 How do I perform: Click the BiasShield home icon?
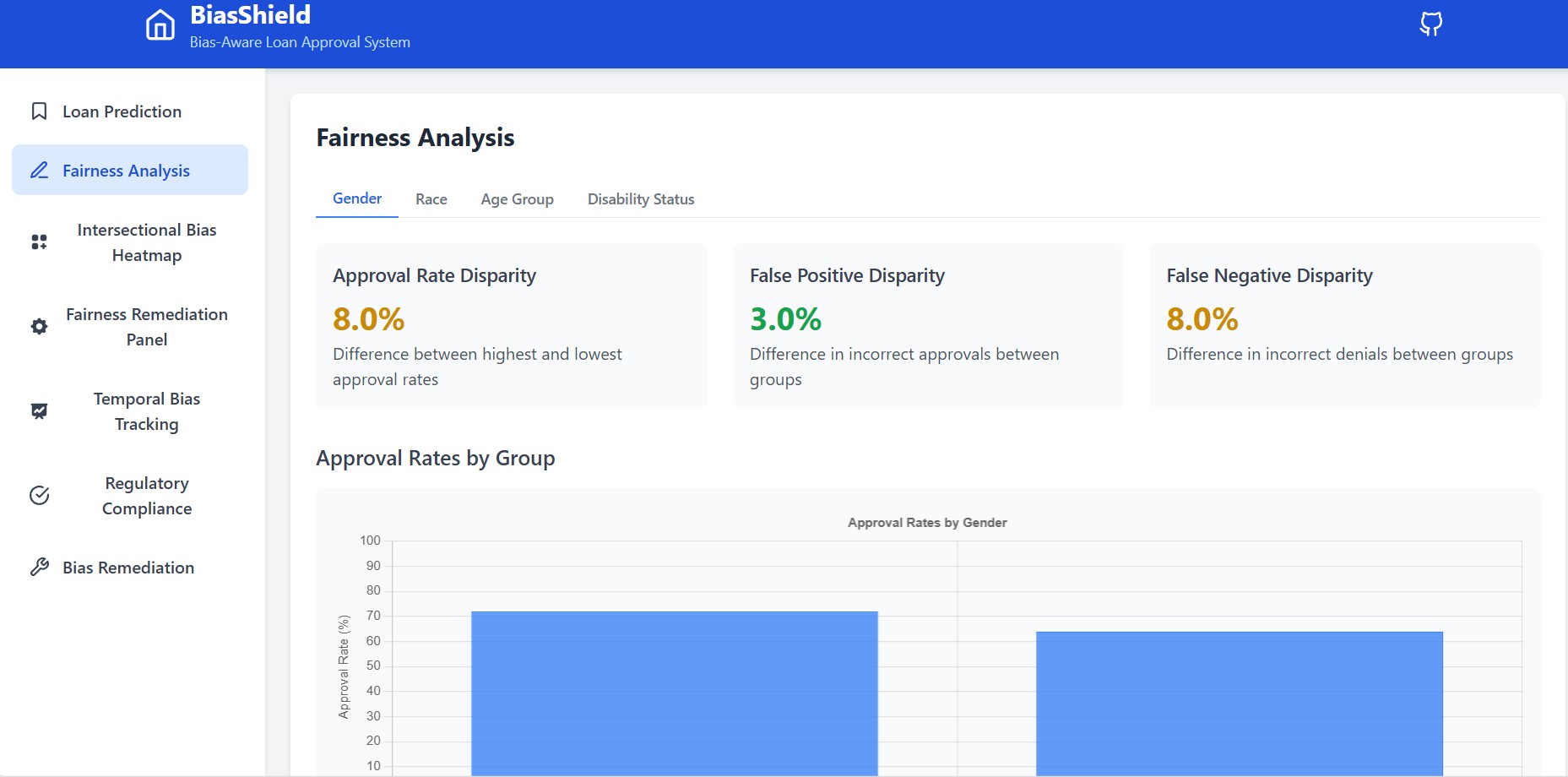[x=160, y=25]
